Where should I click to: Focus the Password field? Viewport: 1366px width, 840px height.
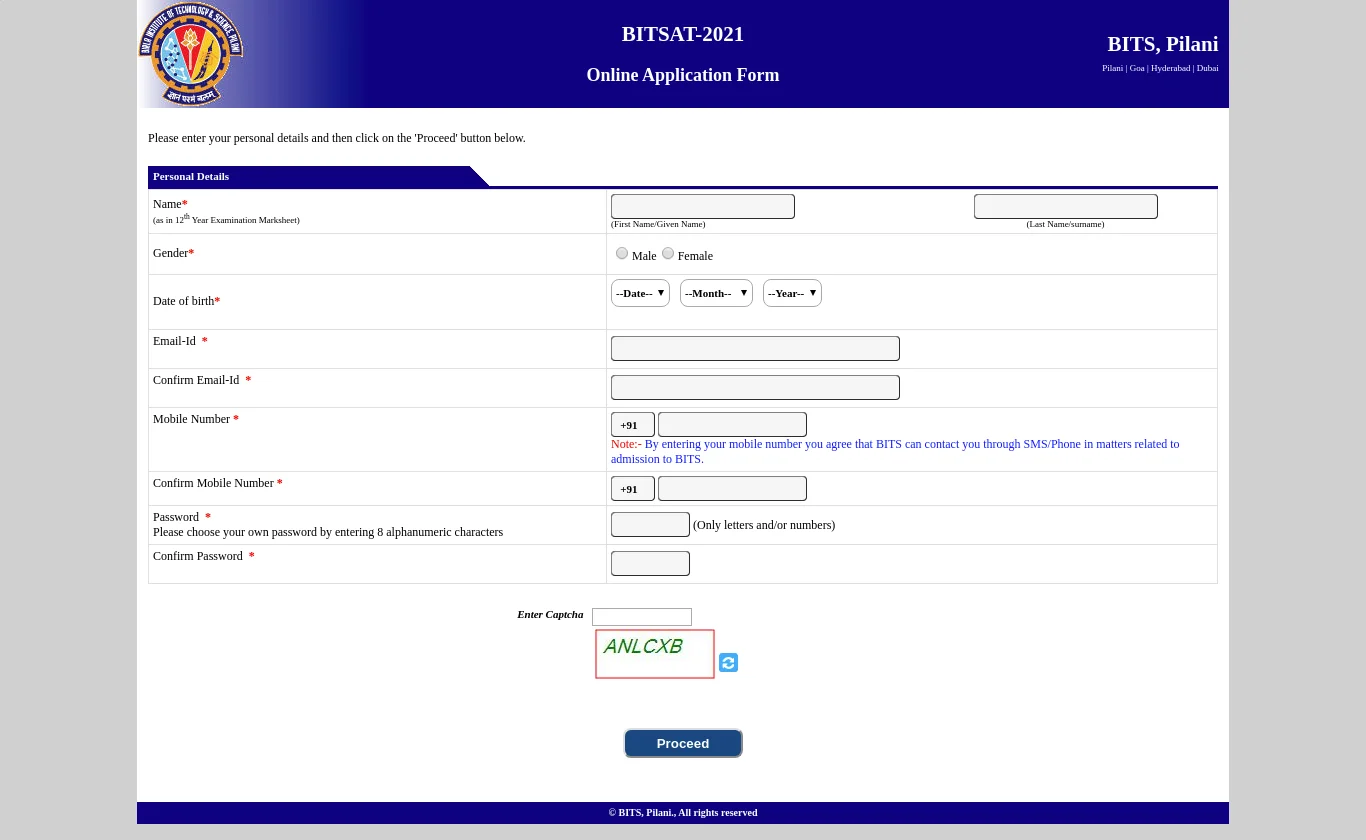[x=650, y=525]
